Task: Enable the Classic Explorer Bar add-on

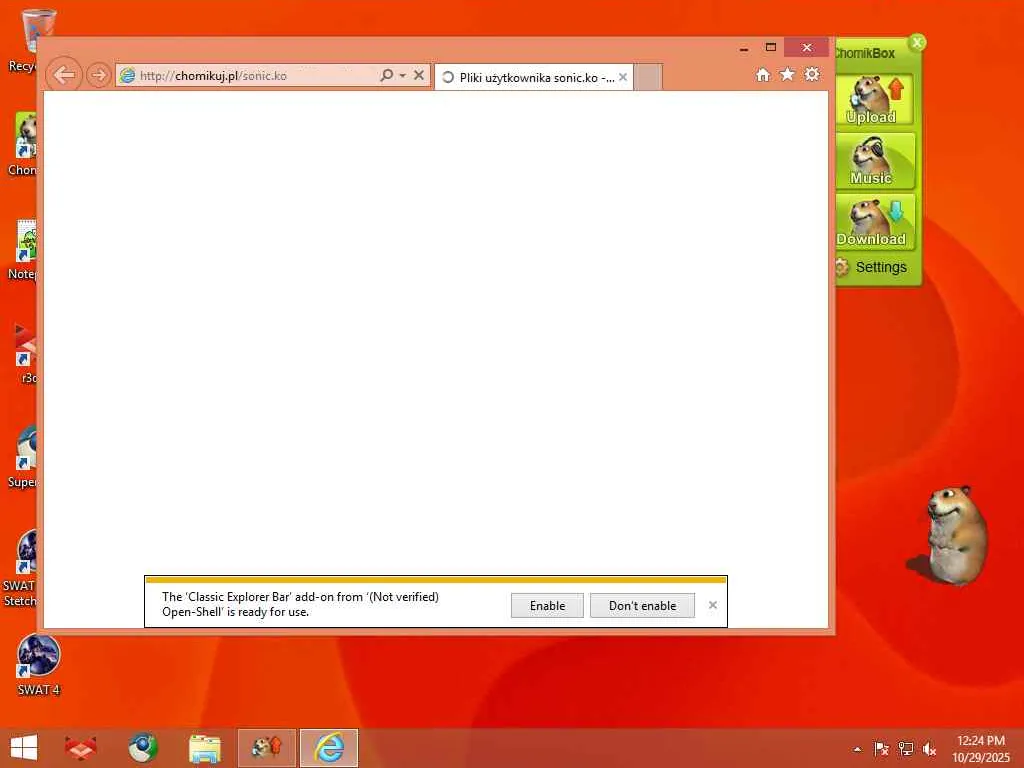Action: (547, 605)
